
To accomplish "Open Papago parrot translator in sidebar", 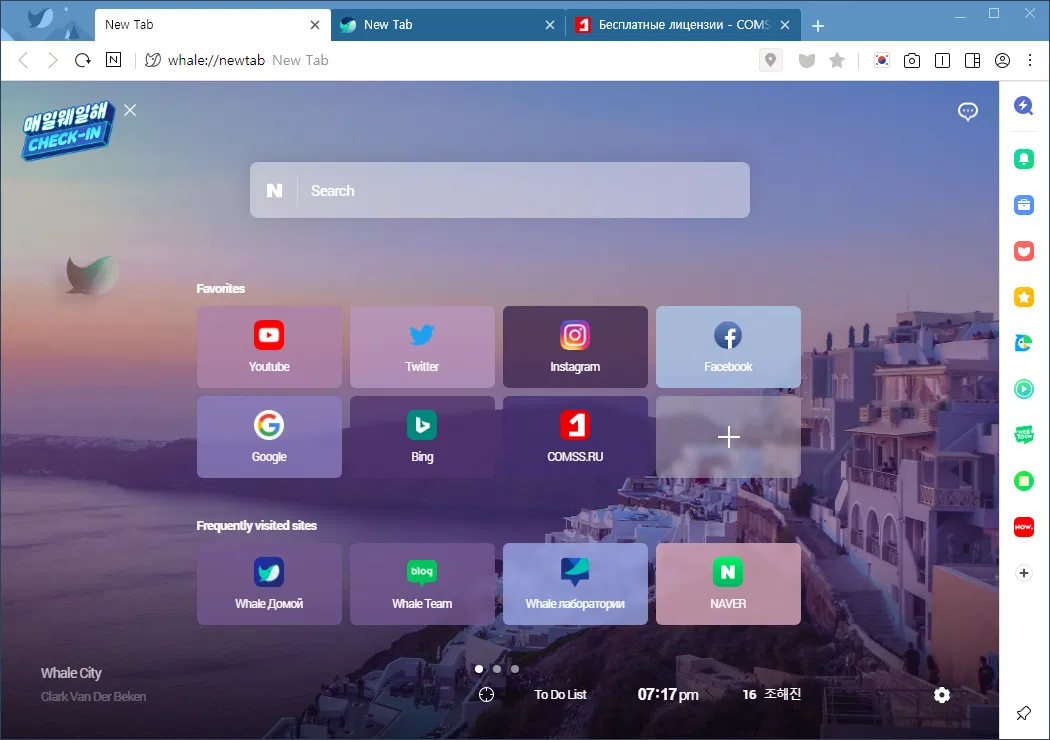I will click(1023, 343).
